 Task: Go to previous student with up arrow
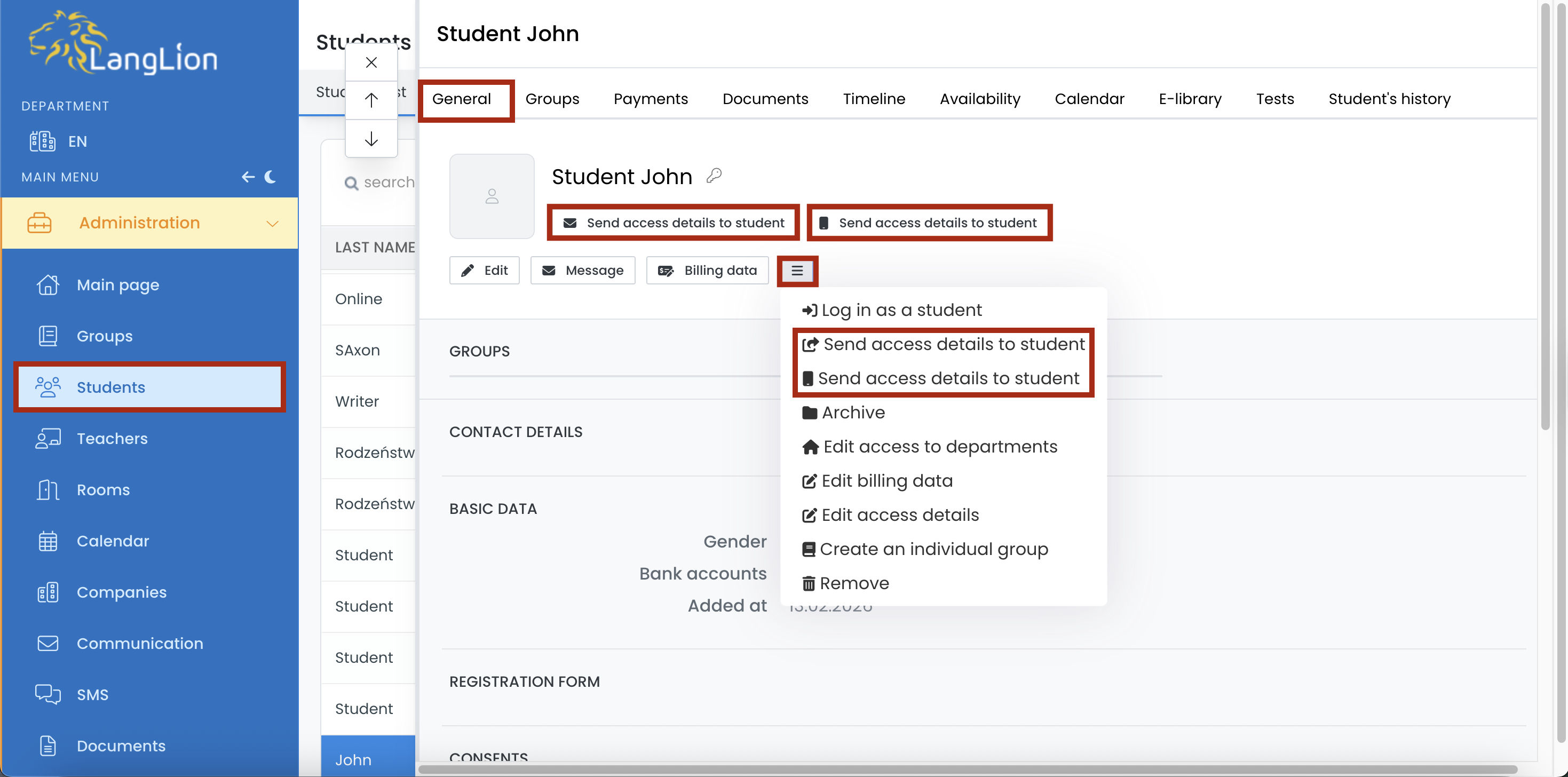[x=371, y=100]
